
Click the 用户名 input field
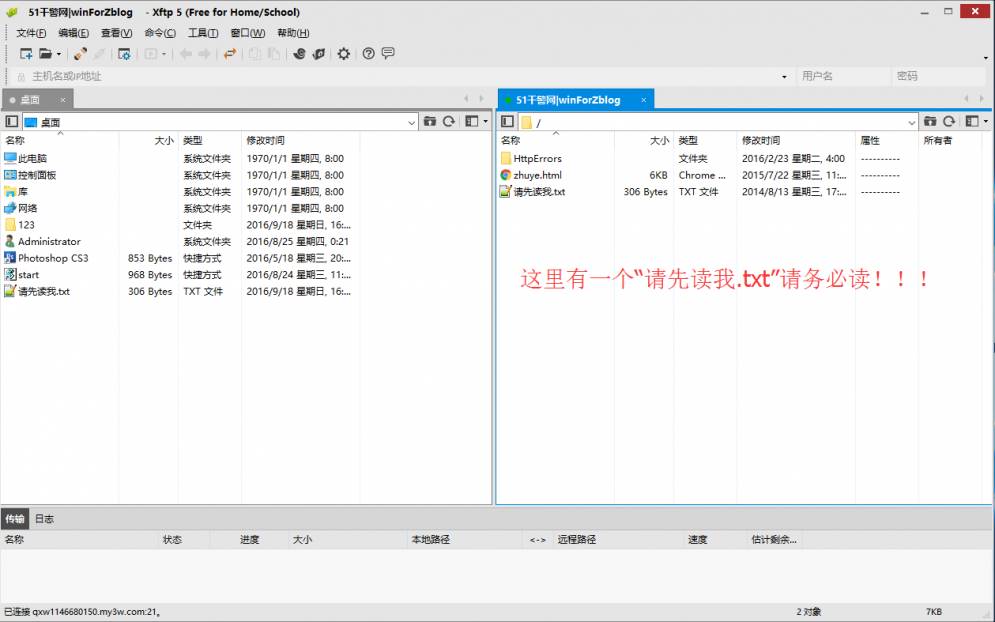click(x=843, y=77)
